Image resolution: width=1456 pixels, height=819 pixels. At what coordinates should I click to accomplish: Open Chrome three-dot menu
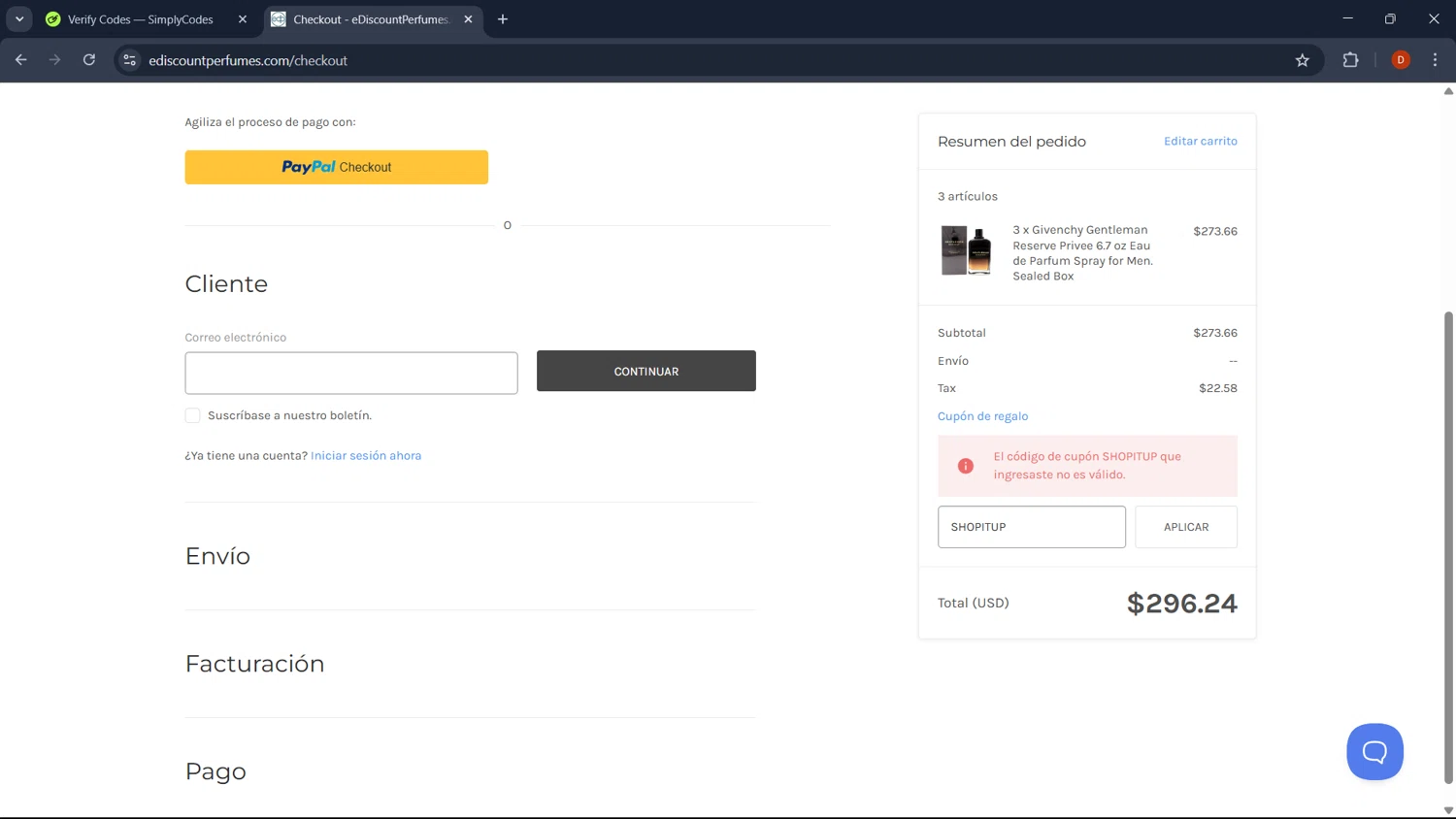pyautogui.click(x=1435, y=60)
